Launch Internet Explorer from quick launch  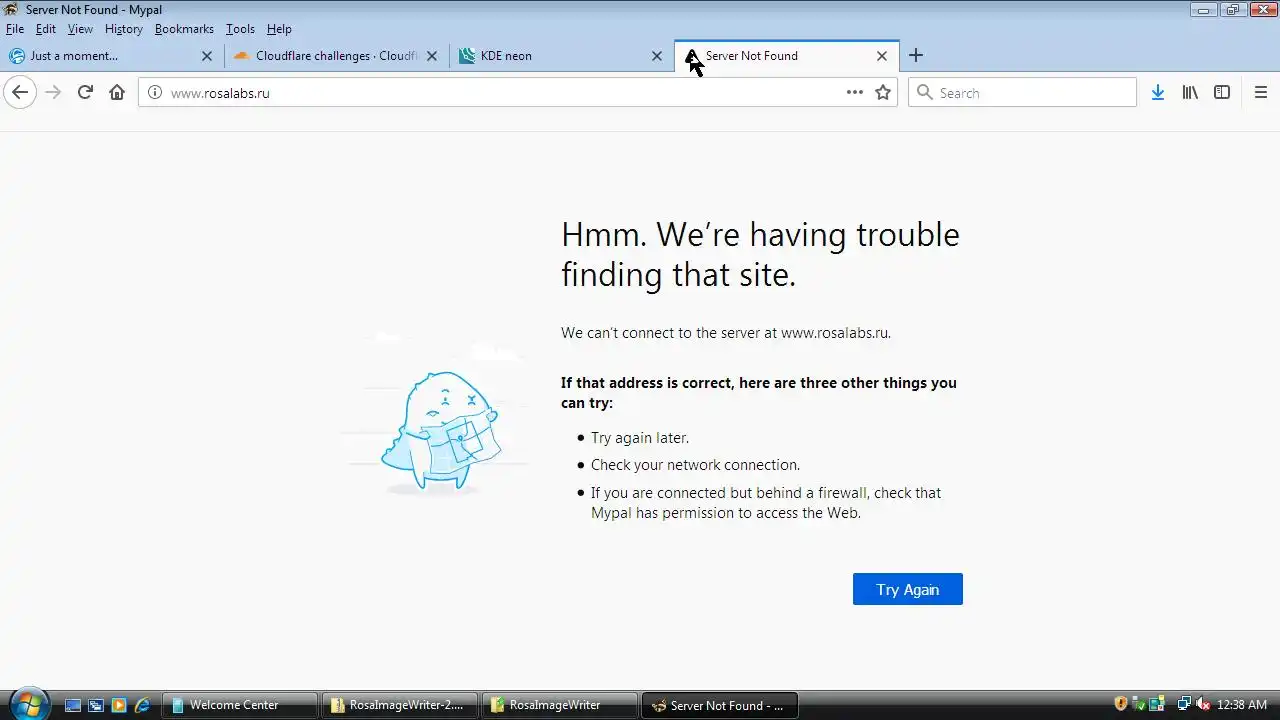coord(142,705)
